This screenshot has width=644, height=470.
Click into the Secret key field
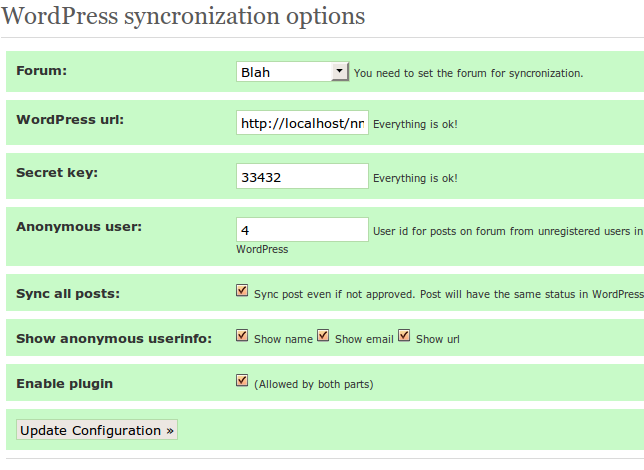coord(302,176)
